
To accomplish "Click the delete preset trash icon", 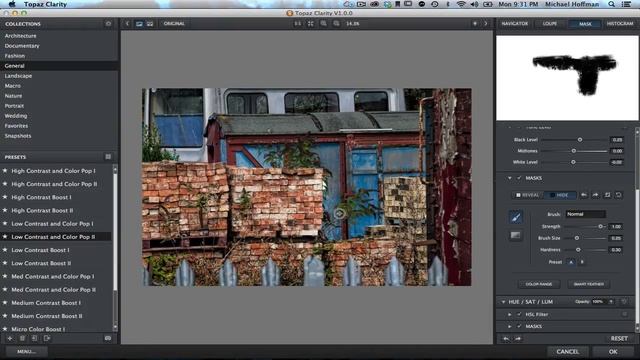I will click(22, 338).
